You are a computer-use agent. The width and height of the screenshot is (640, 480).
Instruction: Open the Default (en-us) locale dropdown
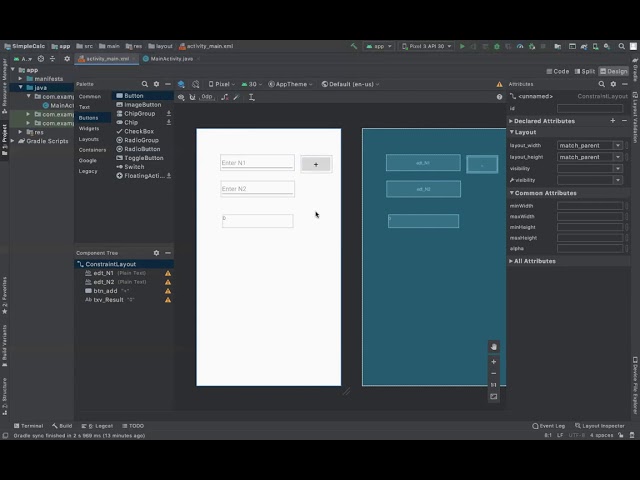(x=350, y=84)
